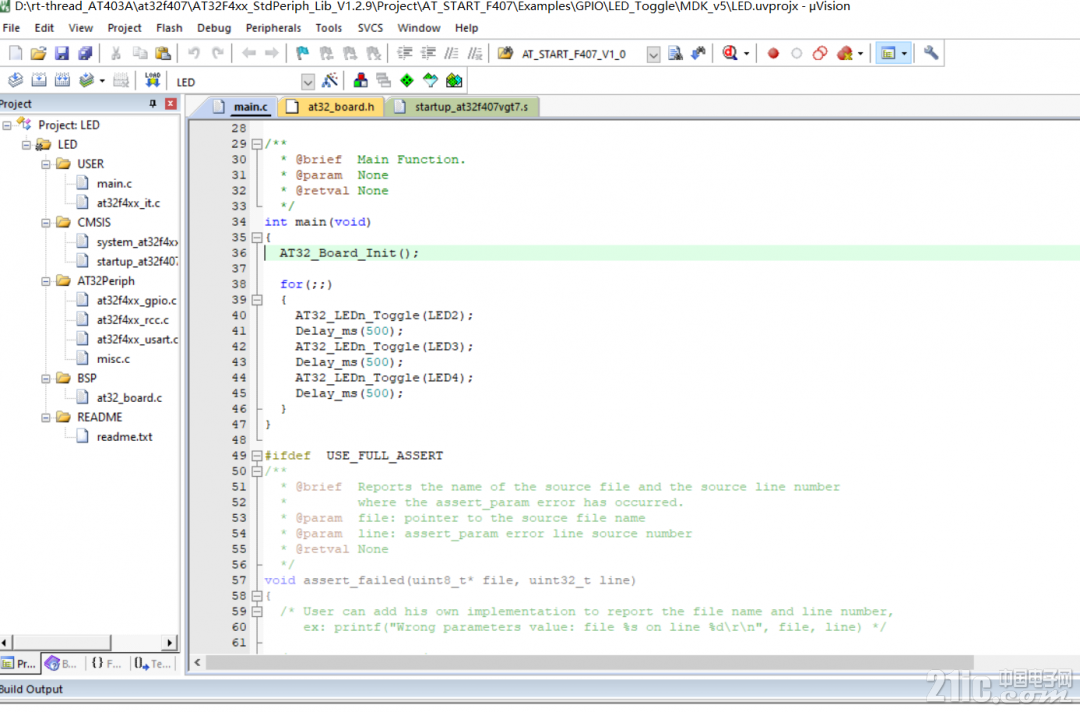The height and width of the screenshot is (712, 1080).
Task: Click the Navigate Backwards arrow icon
Action: pyautogui.click(x=249, y=53)
